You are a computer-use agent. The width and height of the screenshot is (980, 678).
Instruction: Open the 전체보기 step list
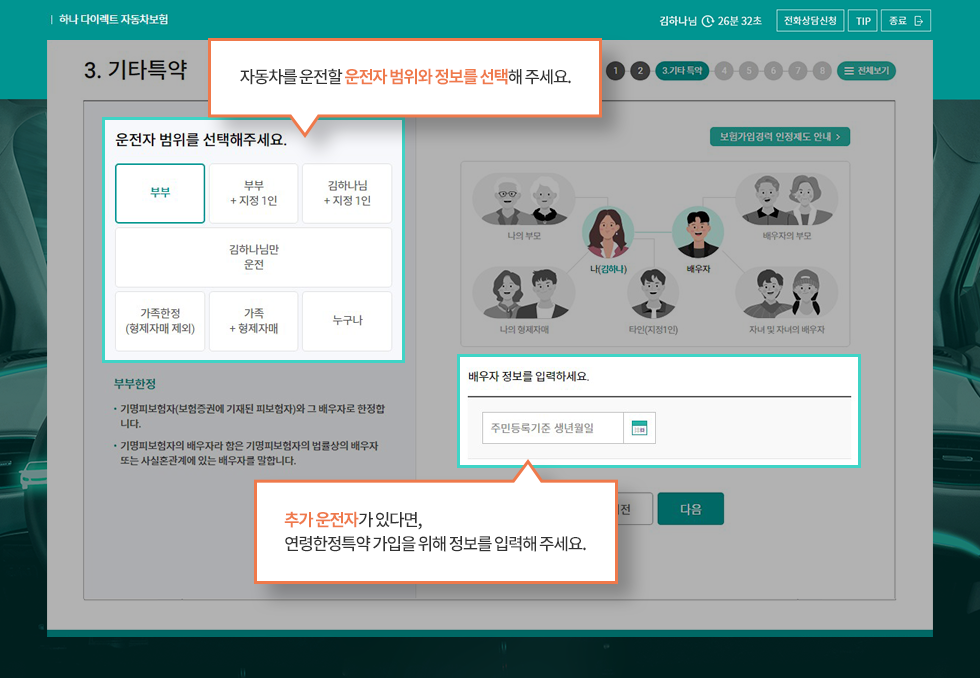pyautogui.click(x=866, y=71)
